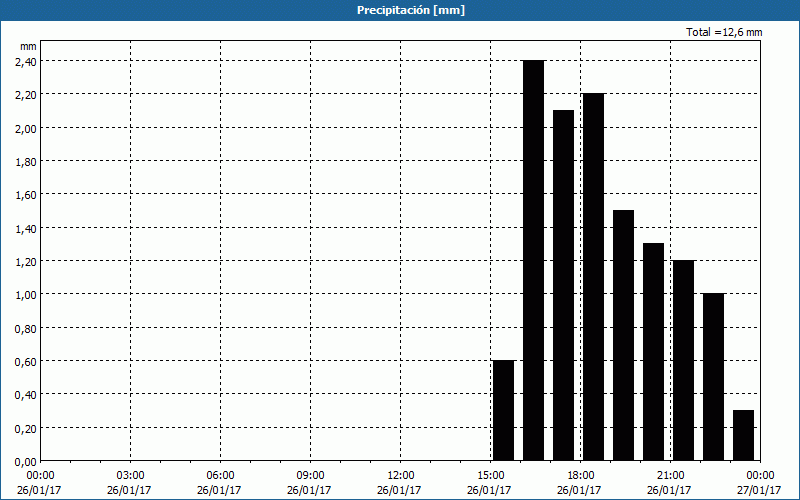The height and width of the screenshot is (500, 800).
Task: Click the 1,60 y-axis value
Action: (x=26, y=195)
